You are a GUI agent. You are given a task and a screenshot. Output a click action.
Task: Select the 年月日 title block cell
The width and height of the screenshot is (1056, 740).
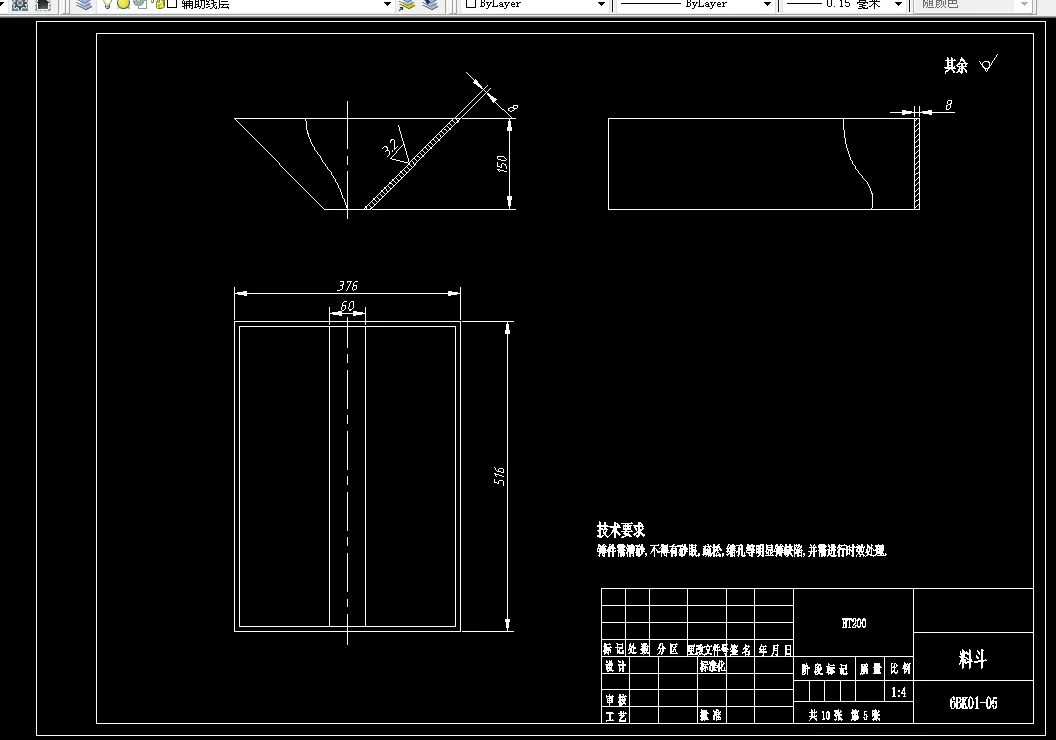pos(775,650)
